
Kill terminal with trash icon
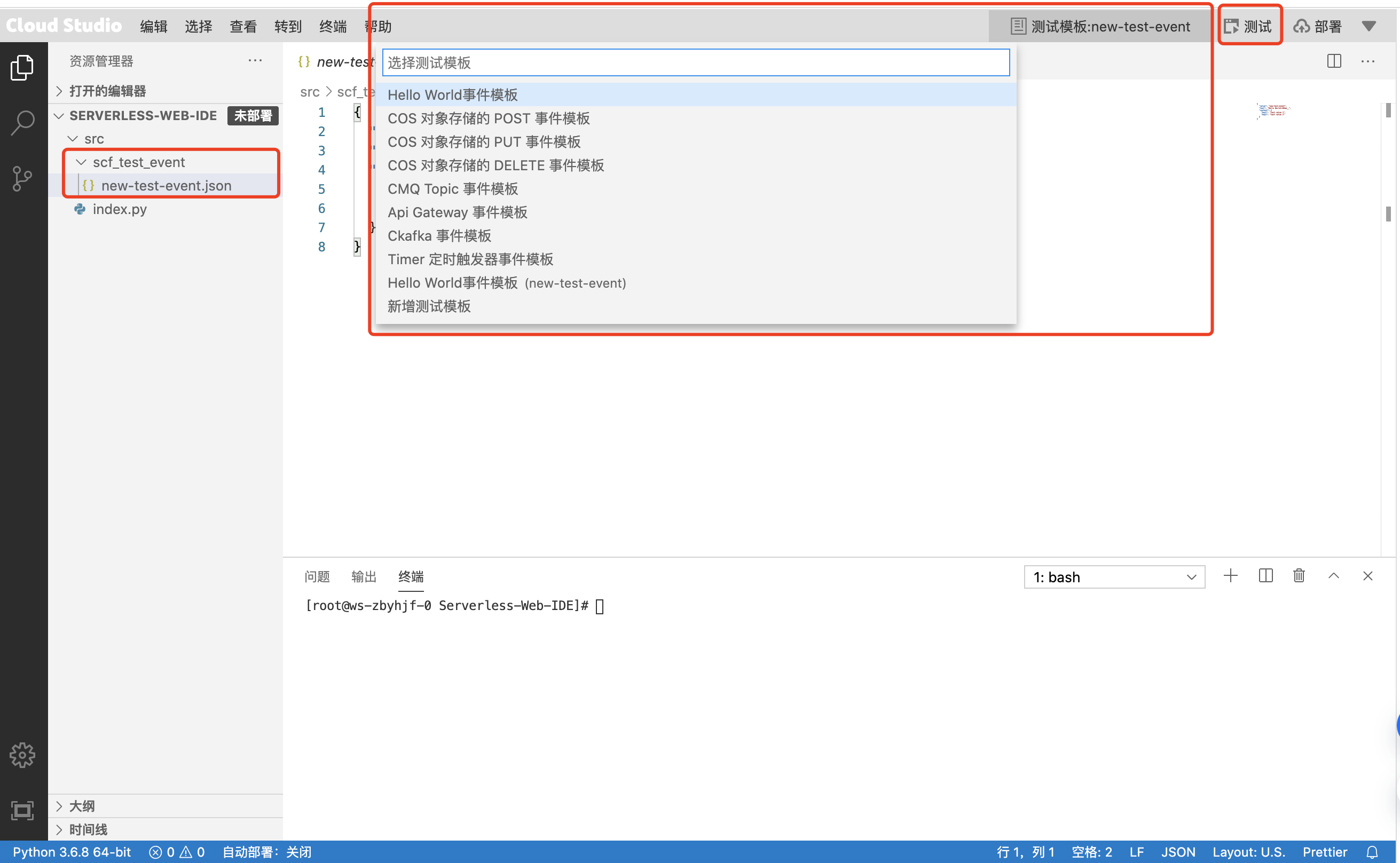tap(1299, 575)
